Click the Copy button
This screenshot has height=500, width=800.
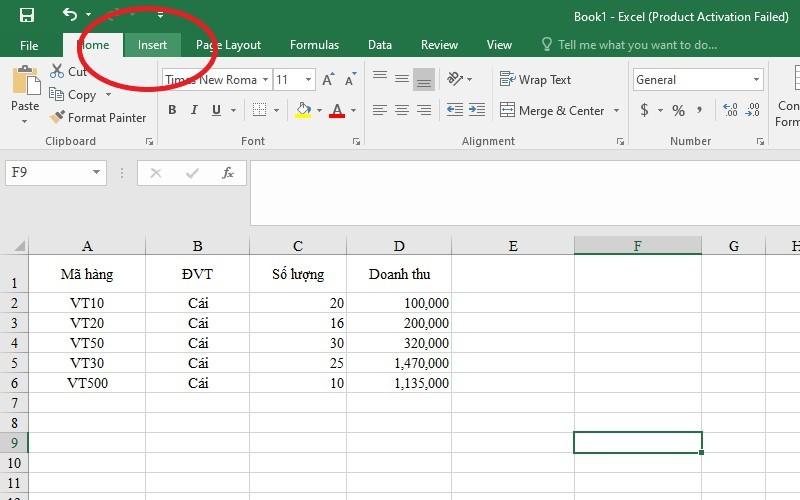[x=72, y=94]
